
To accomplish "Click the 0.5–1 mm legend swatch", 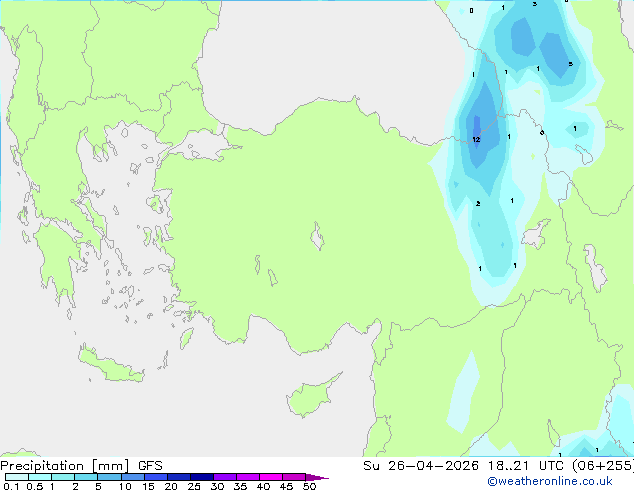I will pyautogui.click(x=40, y=477).
